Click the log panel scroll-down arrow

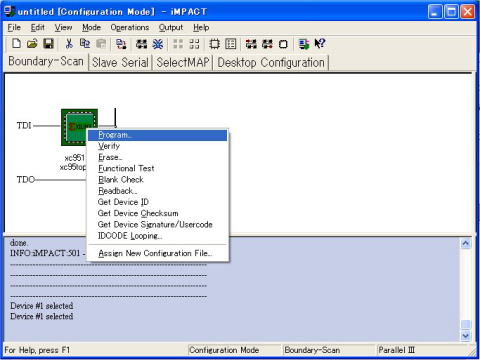[x=466, y=336]
